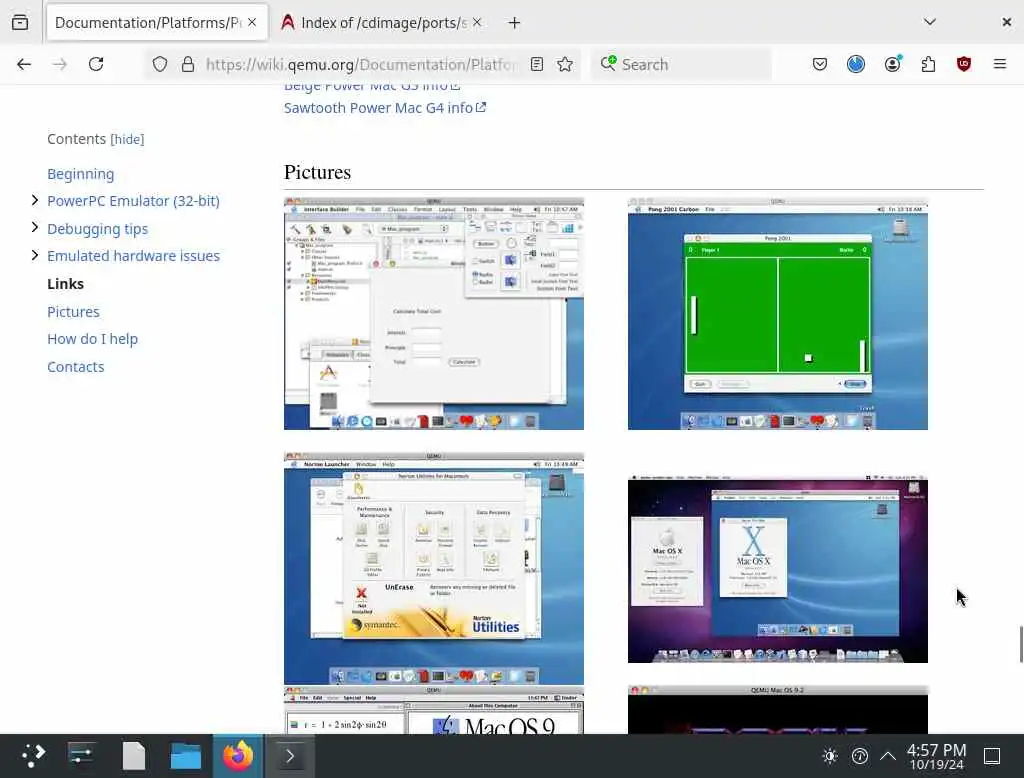1024x778 pixels.
Task: Close the Index of /cdimage tab
Action: 477,22
